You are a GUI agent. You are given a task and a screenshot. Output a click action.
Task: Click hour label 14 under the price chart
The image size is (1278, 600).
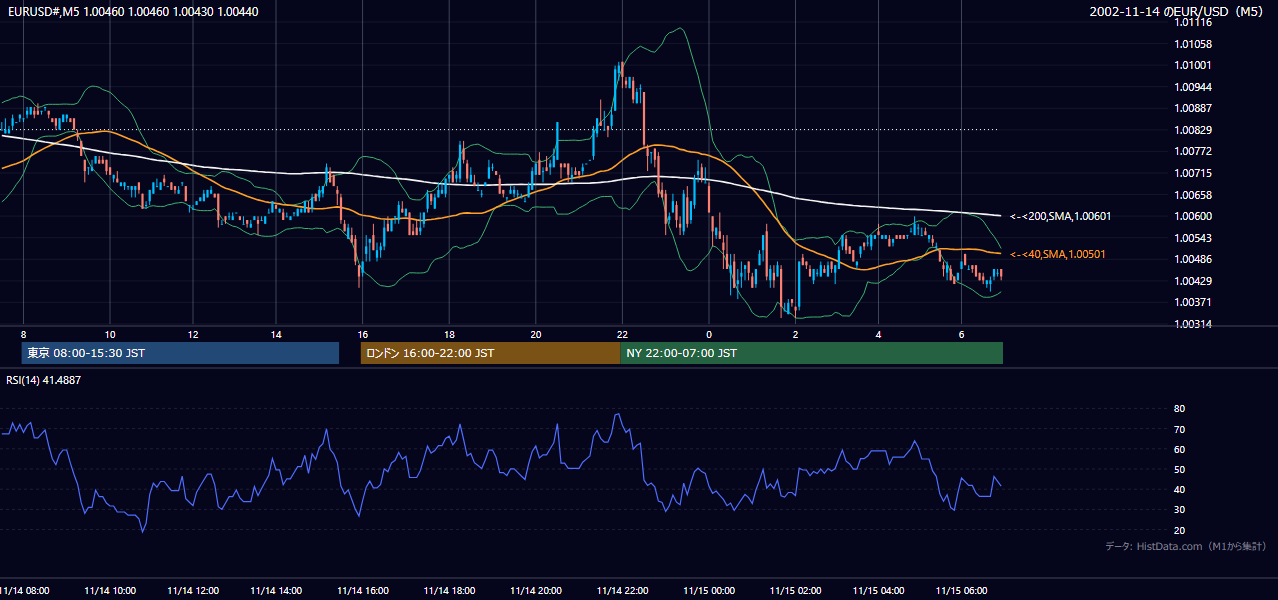click(276, 334)
